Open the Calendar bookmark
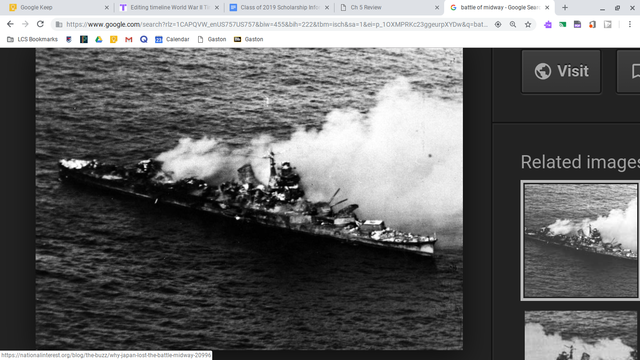640x360 pixels. [172, 39]
